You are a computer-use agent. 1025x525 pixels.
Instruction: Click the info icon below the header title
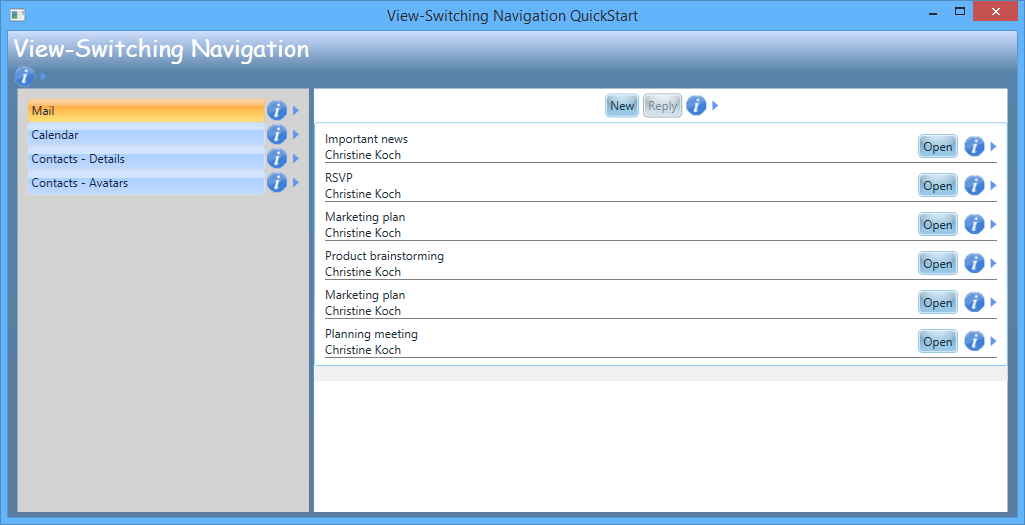(24, 76)
